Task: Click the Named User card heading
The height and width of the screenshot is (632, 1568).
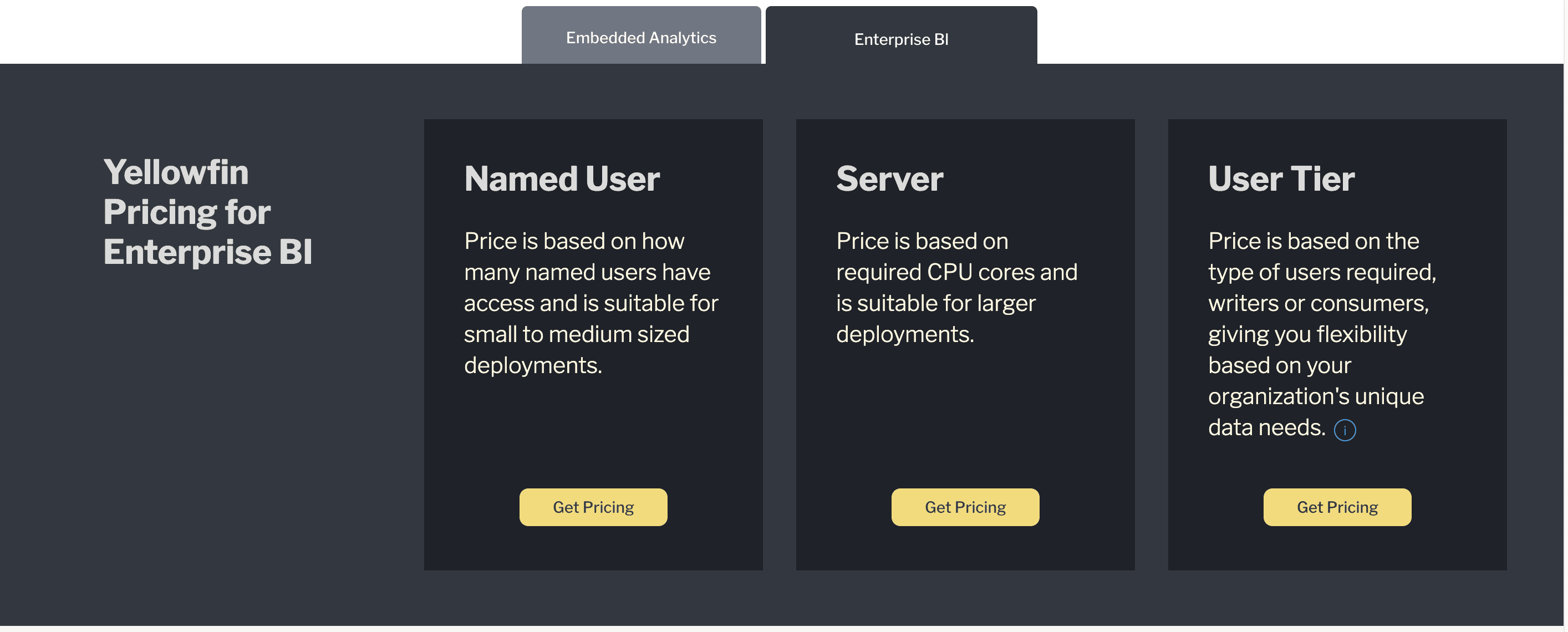Action: pos(561,179)
